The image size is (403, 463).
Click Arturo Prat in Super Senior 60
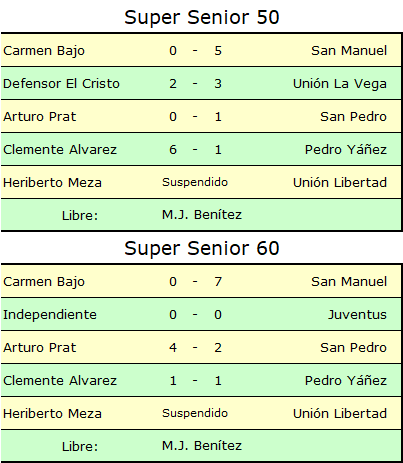click(40, 347)
